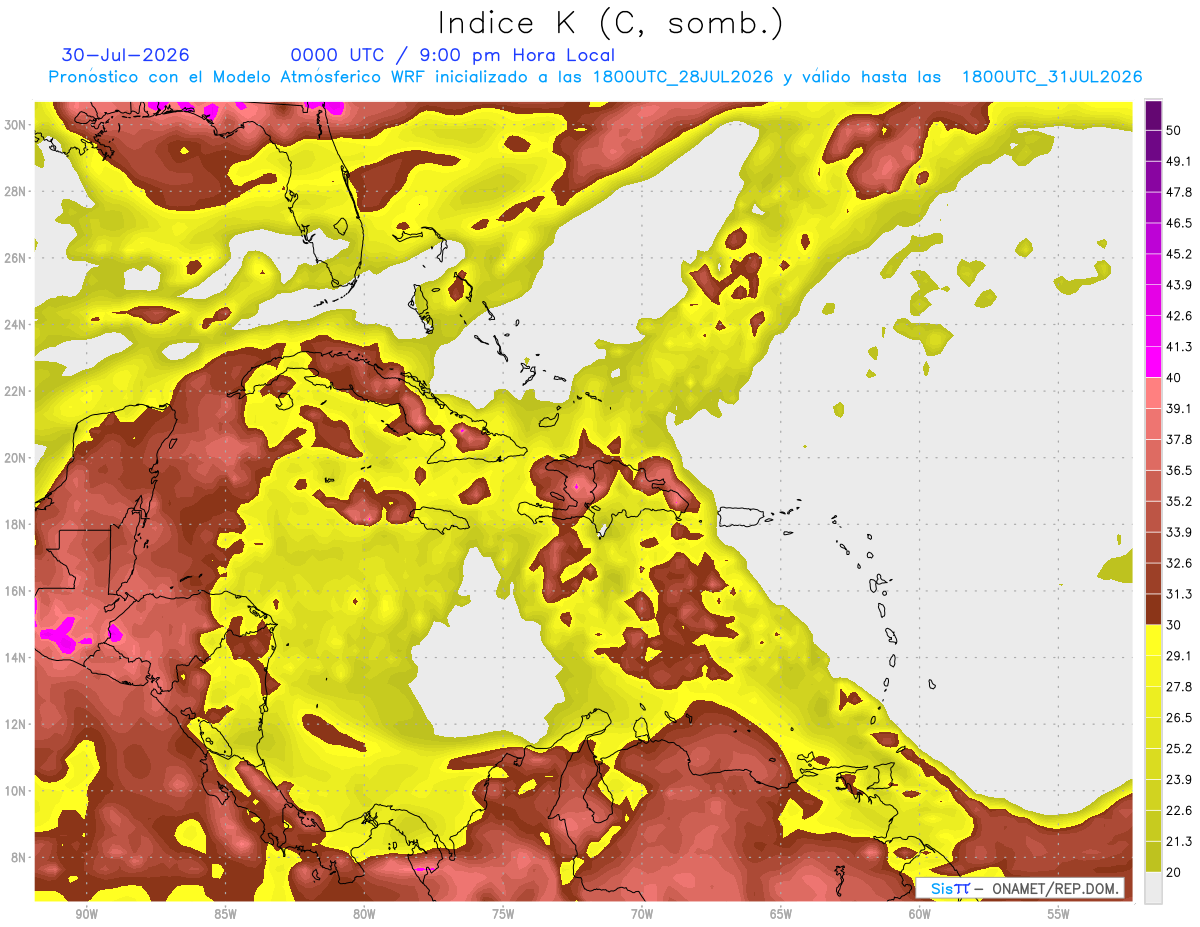This screenshot has height=927, width=1200.
Task: Click the legend value 37.8
Action: [1179, 439]
